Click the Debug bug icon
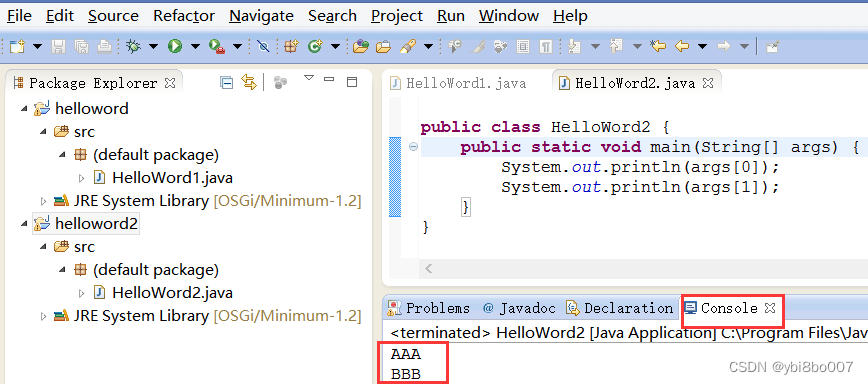This screenshot has width=868, height=384. coord(133,46)
